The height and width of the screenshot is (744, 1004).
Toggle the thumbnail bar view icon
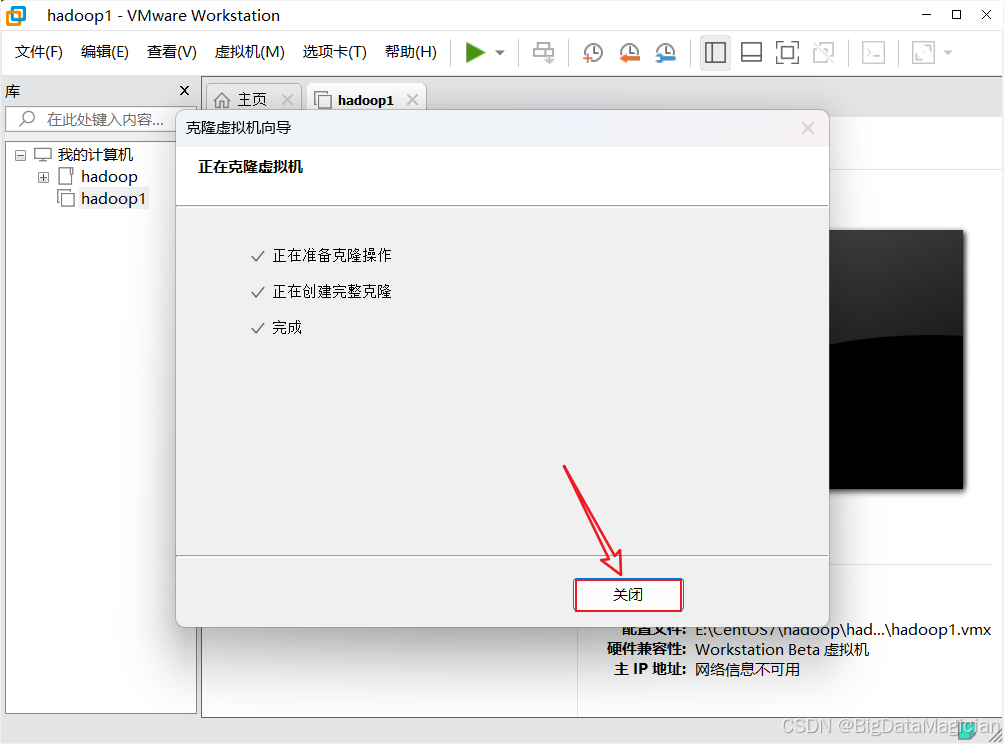click(751, 53)
